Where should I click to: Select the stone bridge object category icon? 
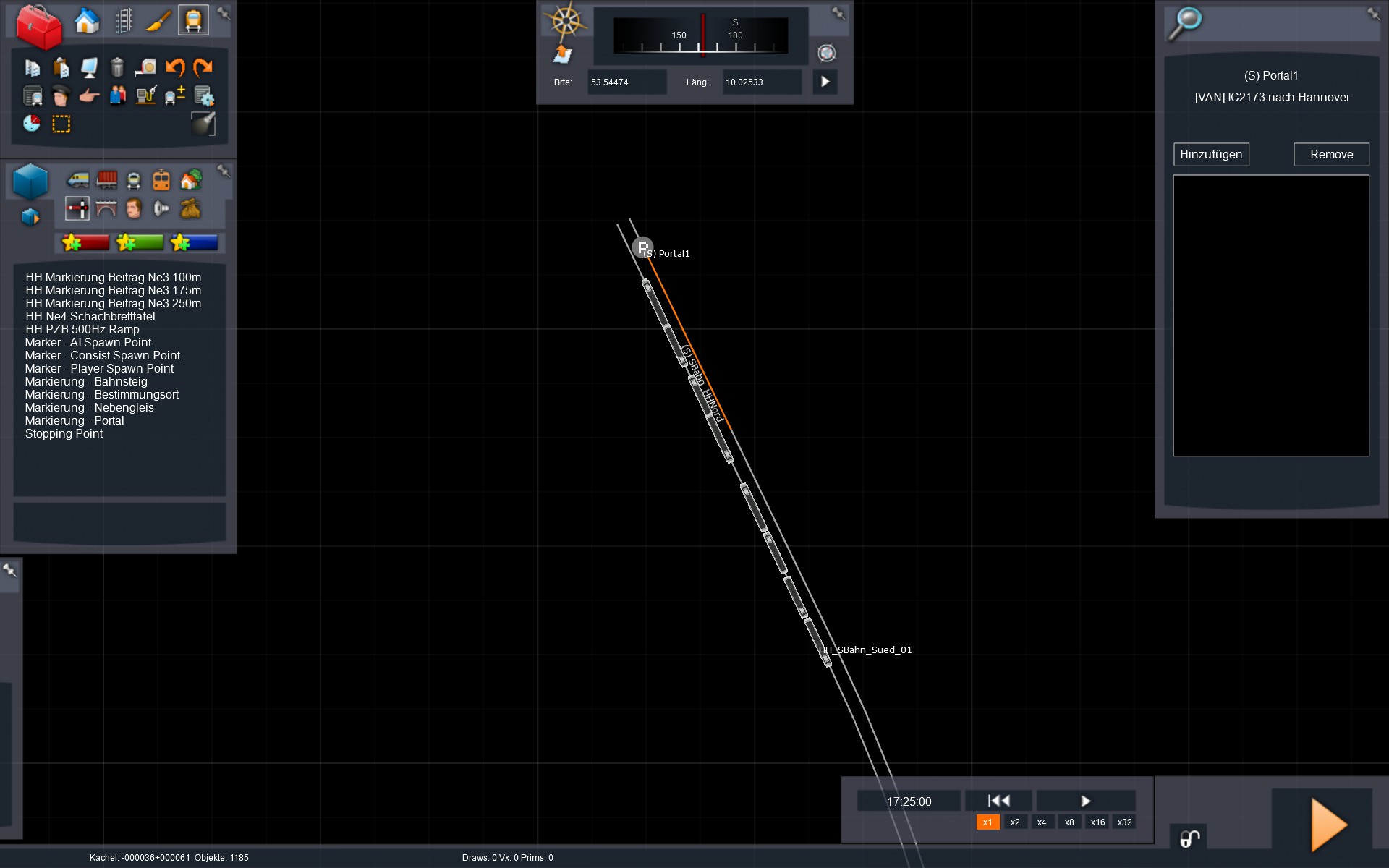(106, 209)
